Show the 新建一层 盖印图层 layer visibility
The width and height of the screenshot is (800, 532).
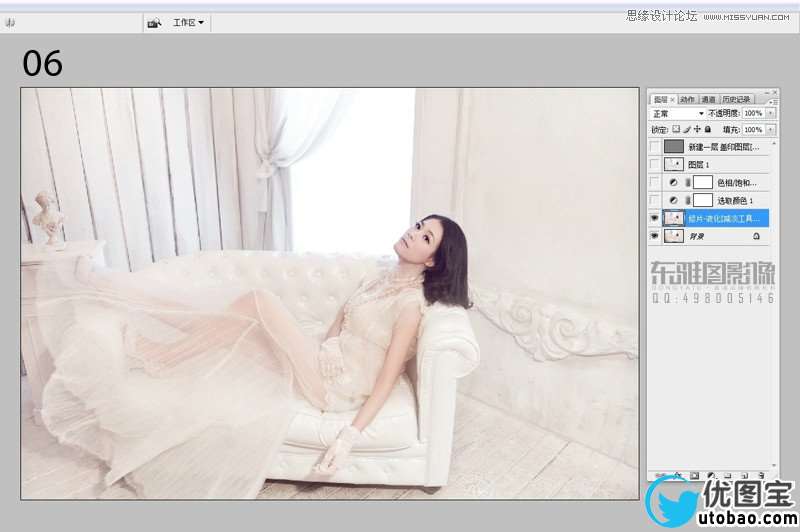tap(654, 147)
